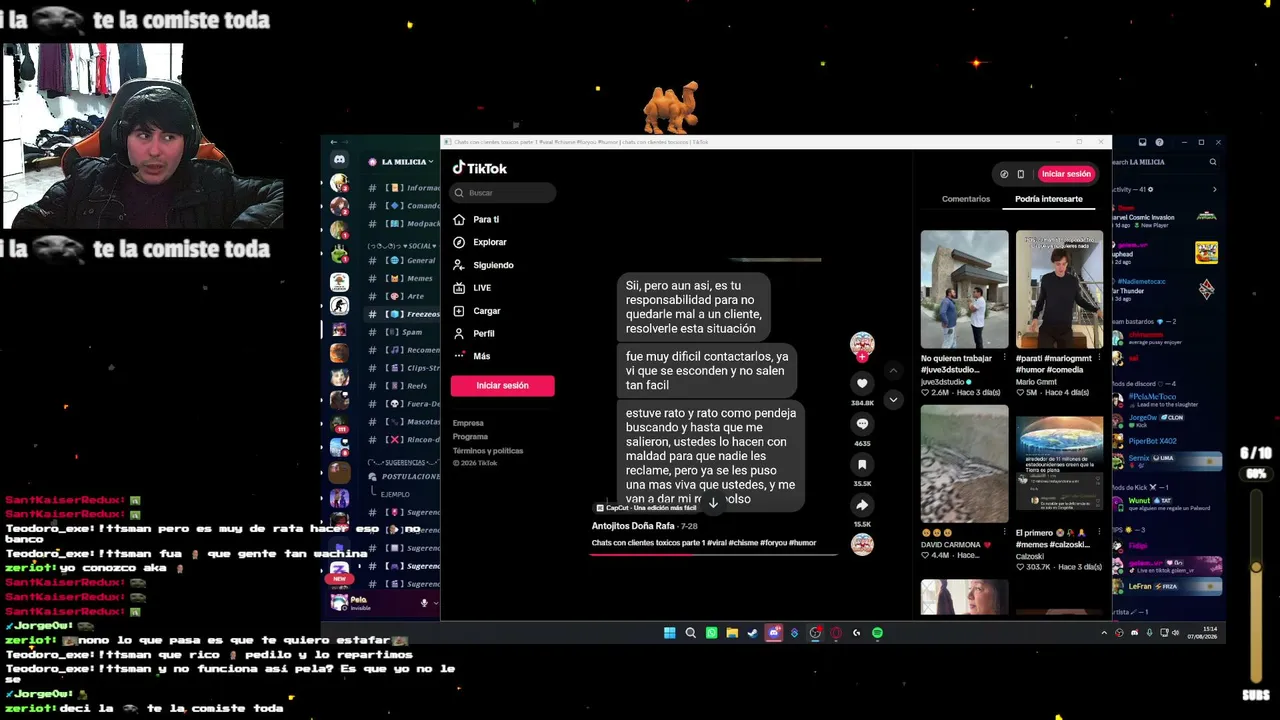Click LeFran in Discord member list
This screenshot has height=720, width=1280.
pyautogui.click(x=1167, y=586)
